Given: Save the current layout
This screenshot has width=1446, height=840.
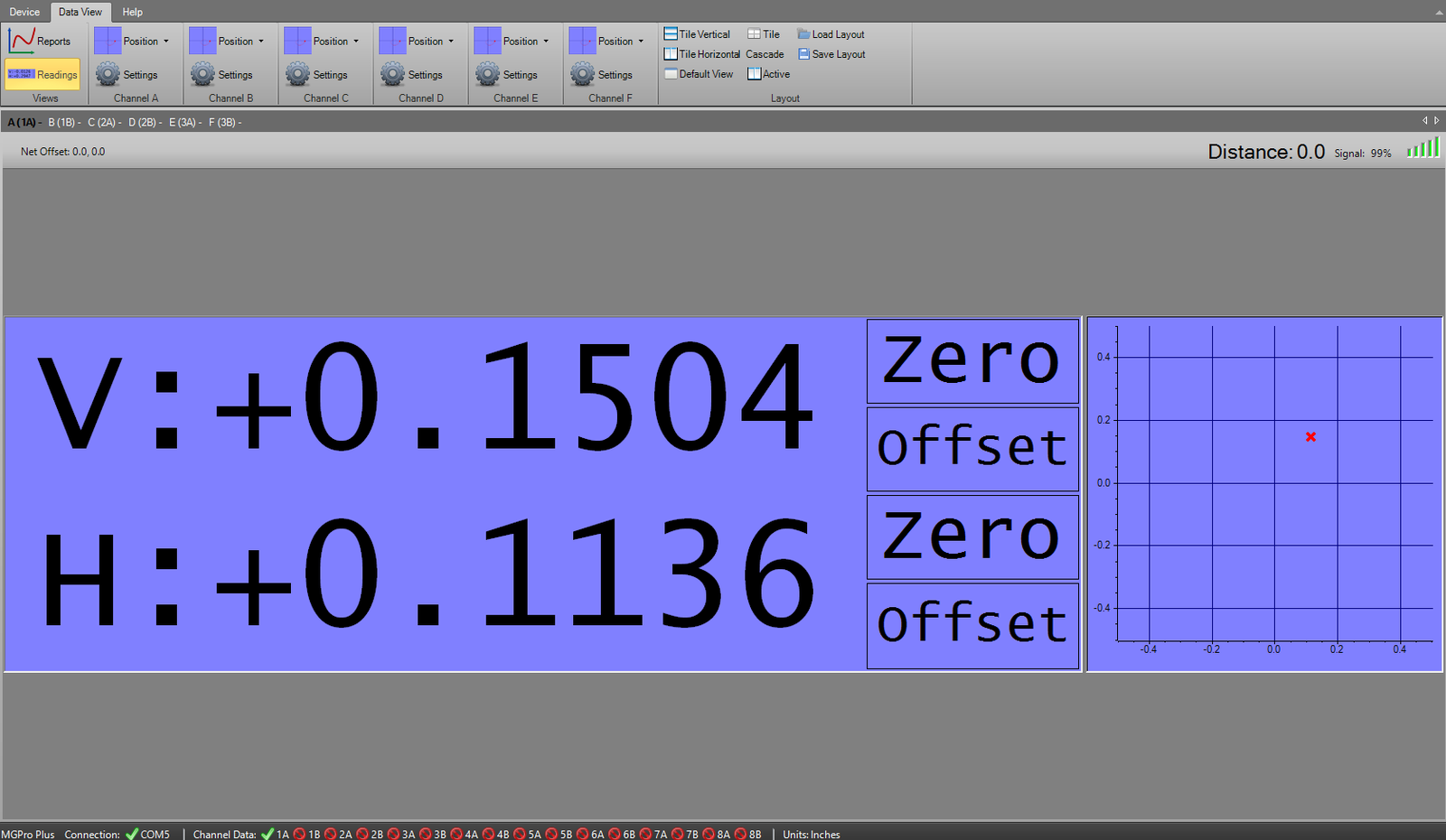Looking at the screenshot, I should pyautogui.click(x=831, y=54).
